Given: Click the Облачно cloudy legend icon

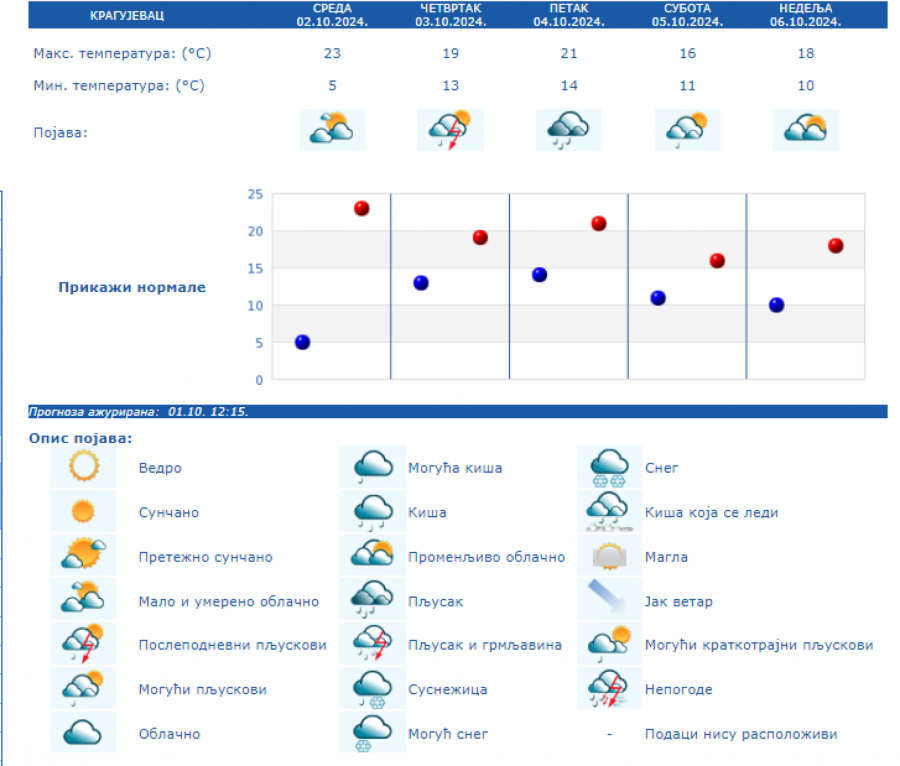Looking at the screenshot, I should pos(83,733).
